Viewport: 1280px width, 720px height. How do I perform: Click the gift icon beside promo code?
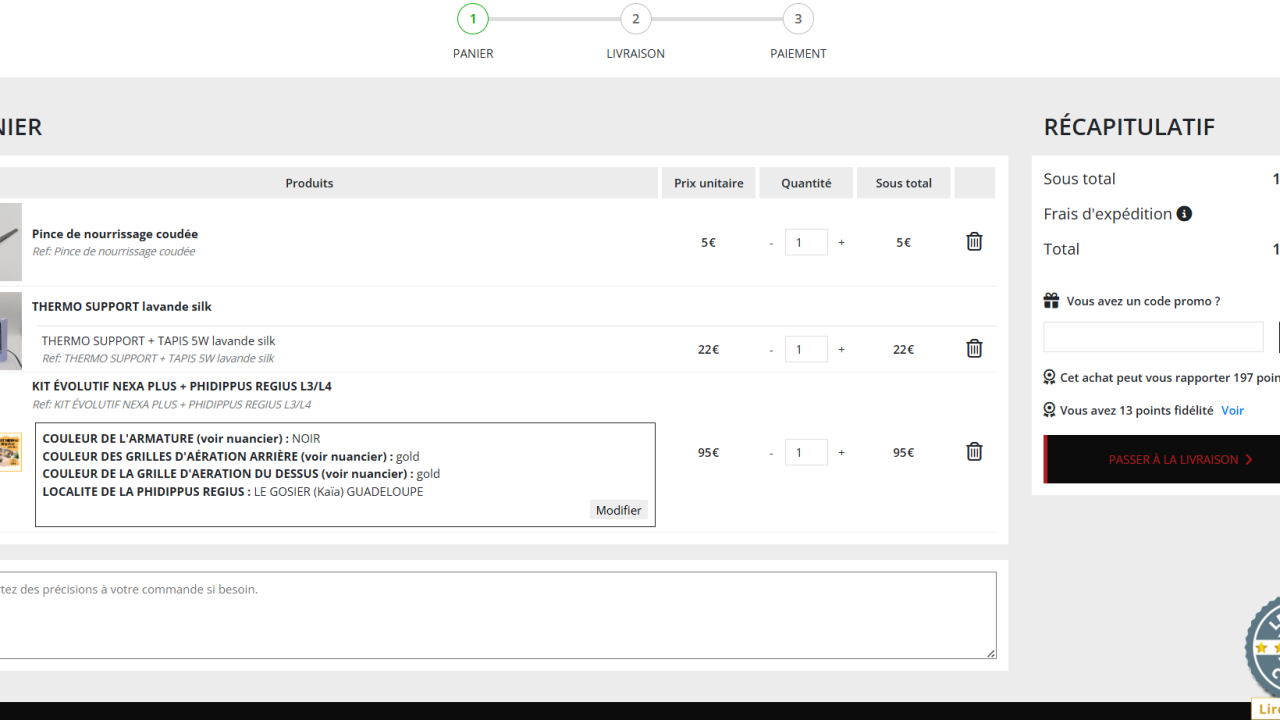pos(1051,300)
